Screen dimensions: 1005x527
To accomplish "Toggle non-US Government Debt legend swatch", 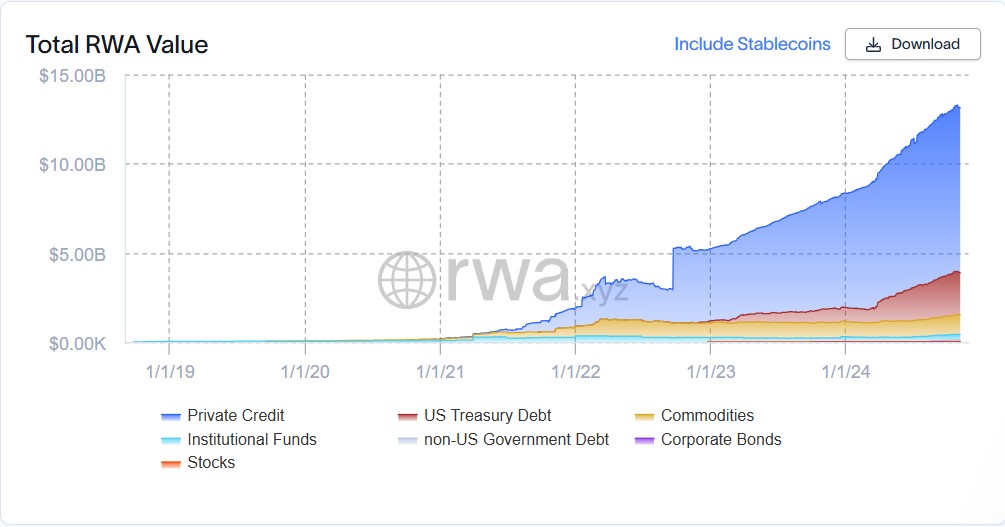I will 407,440.
